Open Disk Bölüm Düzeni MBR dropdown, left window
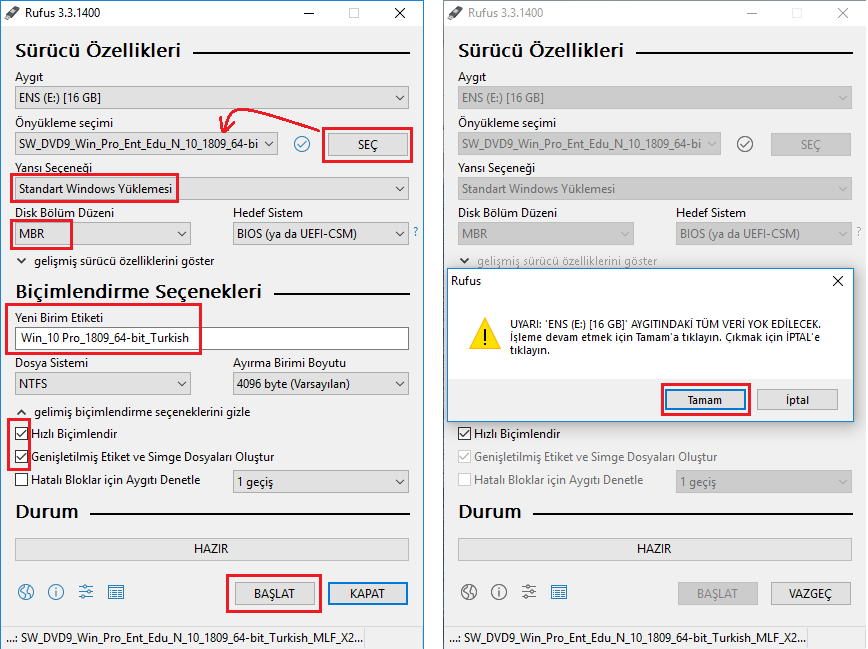868x649 pixels. [103, 234]
